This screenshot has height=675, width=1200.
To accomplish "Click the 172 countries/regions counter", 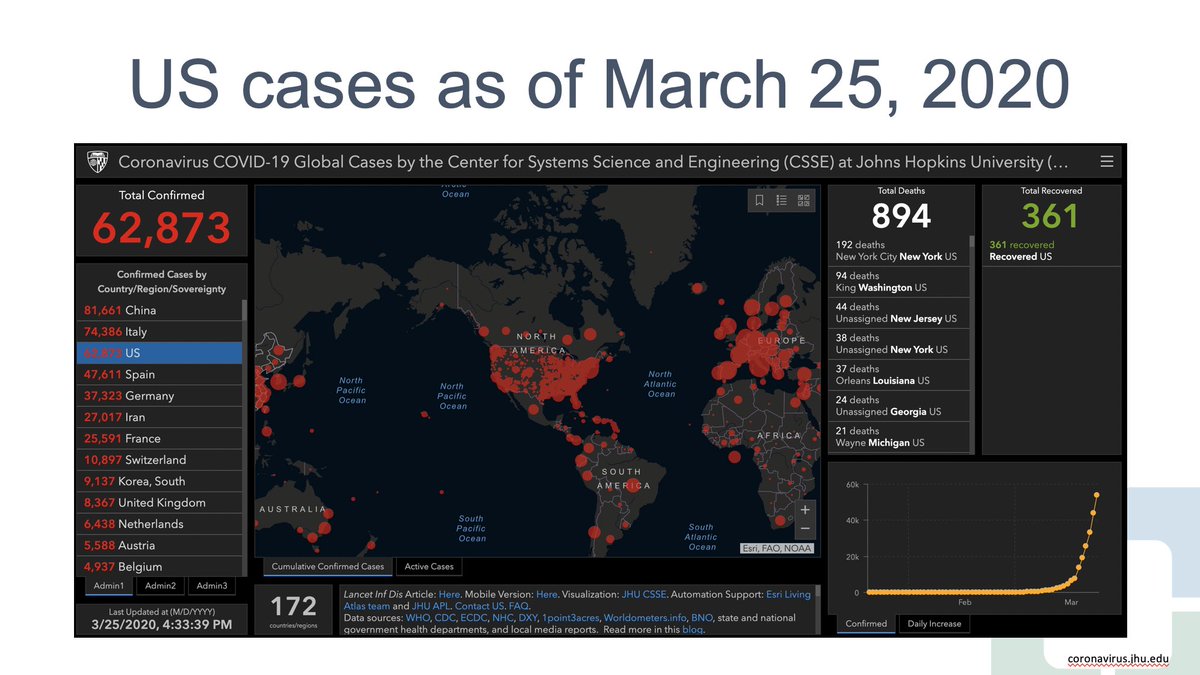I will click(x=294, y=611).
